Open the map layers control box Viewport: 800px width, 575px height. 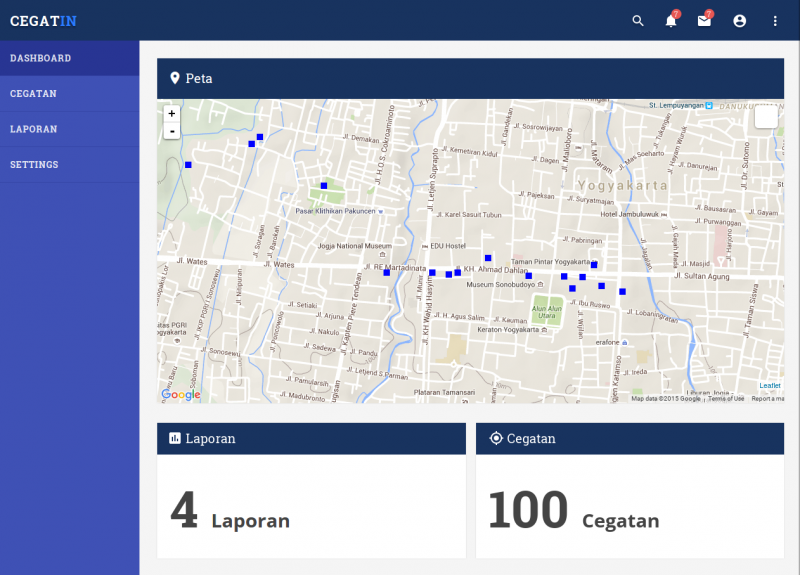[766, 117]
